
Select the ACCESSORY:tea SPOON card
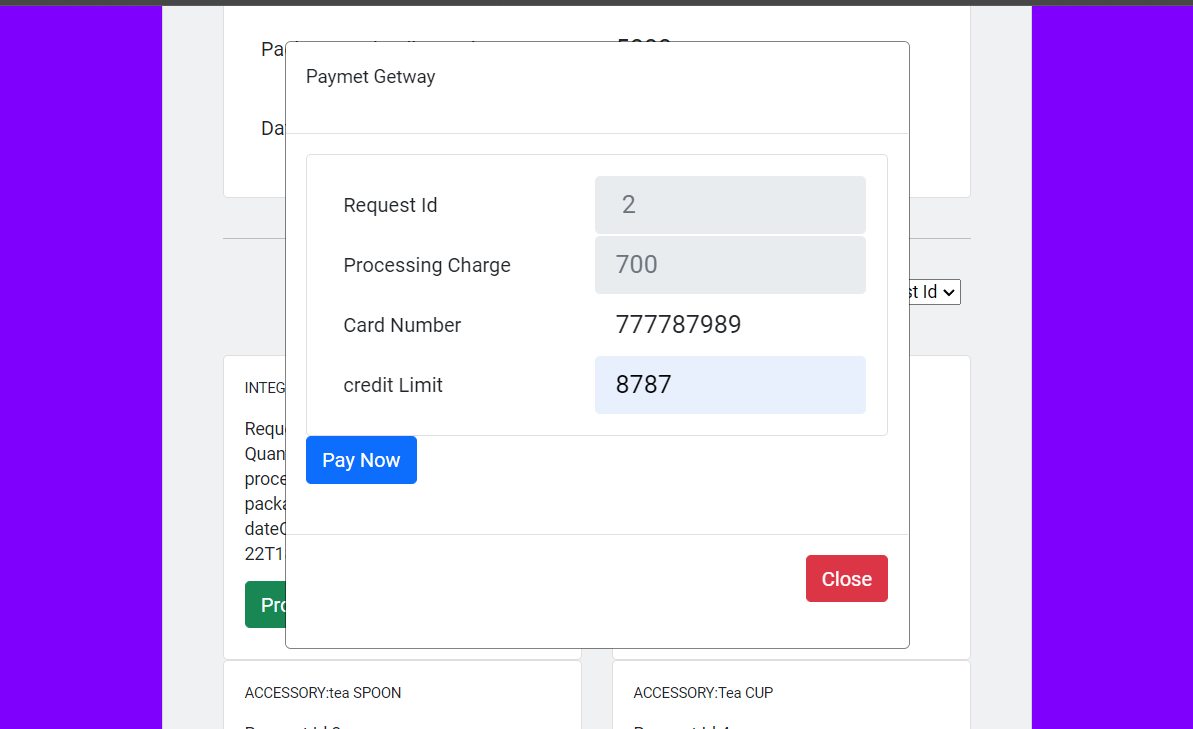point(324,692)
